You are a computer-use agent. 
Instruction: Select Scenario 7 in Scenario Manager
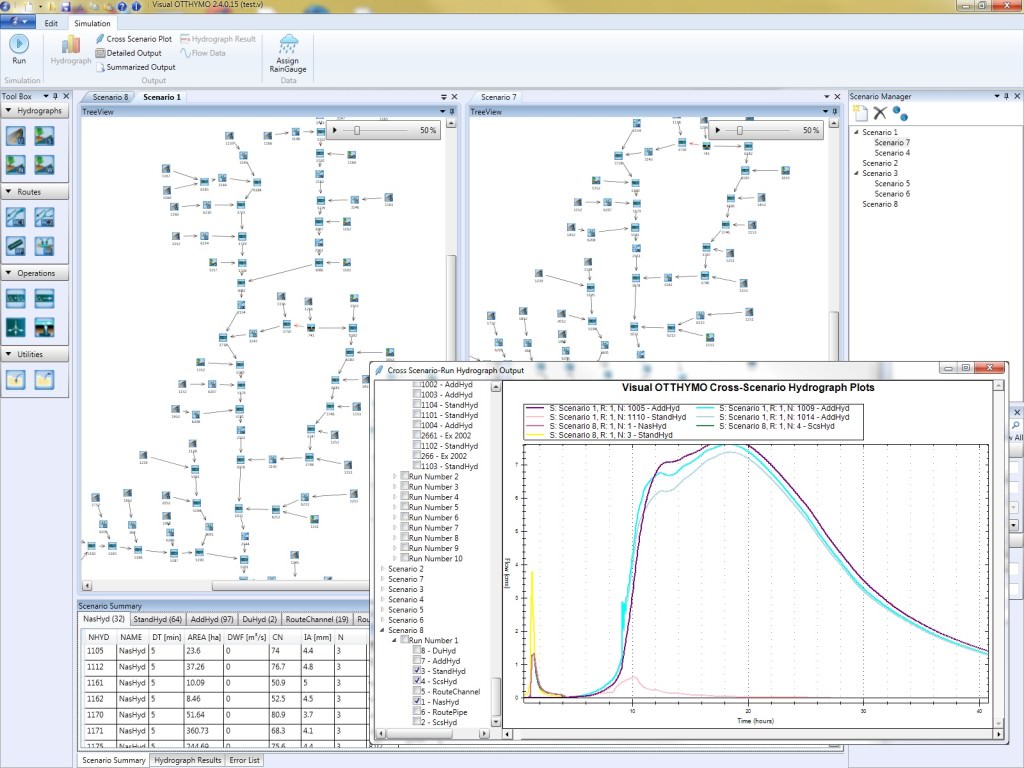click(x=892, y=142)
